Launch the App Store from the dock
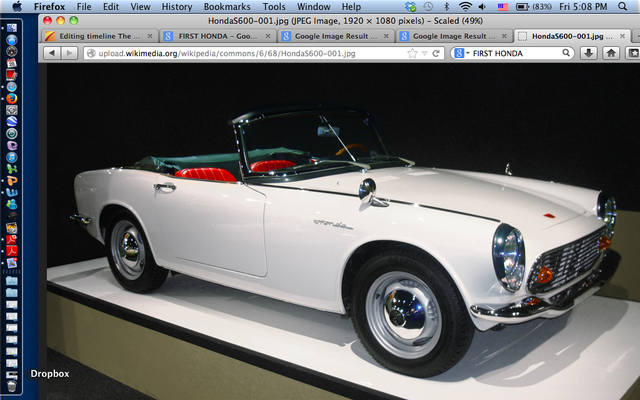This screenshot has width=640, height=400. 11,40
